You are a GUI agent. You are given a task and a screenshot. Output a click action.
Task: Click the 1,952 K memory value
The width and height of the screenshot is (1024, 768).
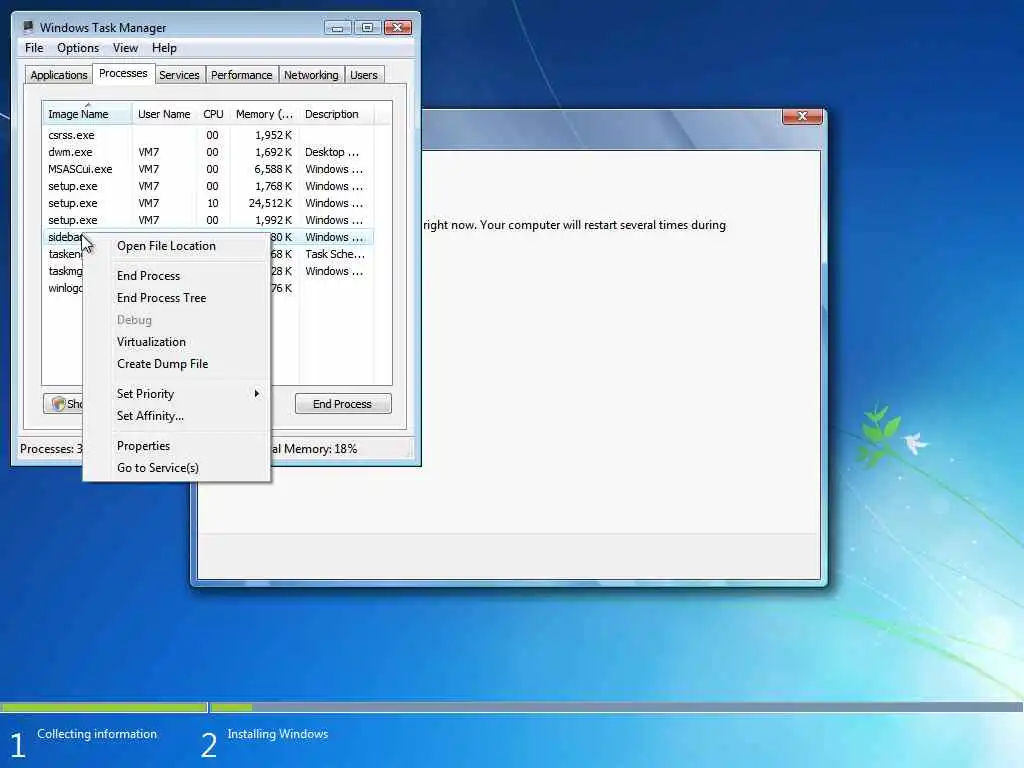(274, 135)
